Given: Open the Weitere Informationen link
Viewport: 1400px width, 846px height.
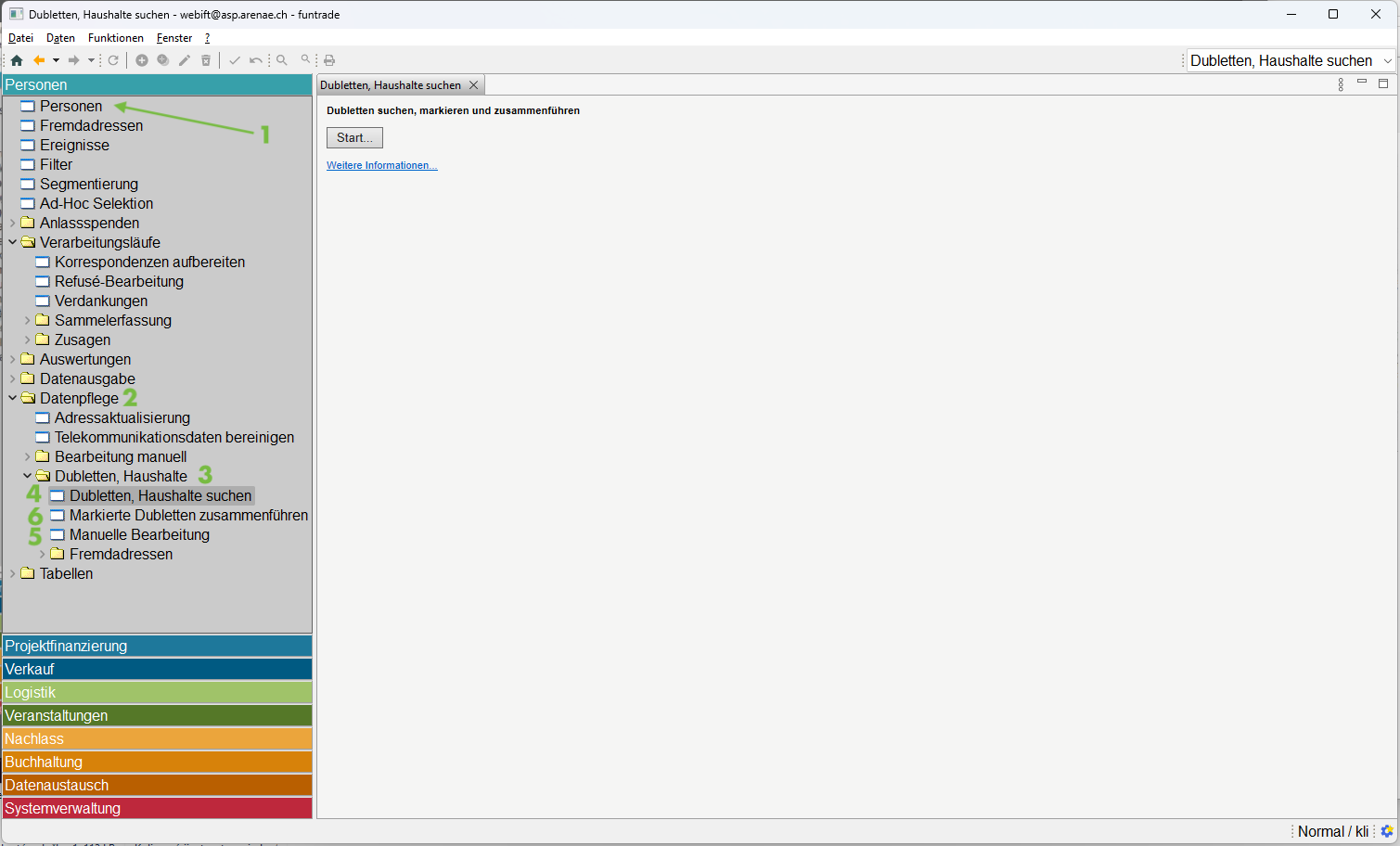Looking at the screenshot, I should pyautogui.click(x=381, y=165).
